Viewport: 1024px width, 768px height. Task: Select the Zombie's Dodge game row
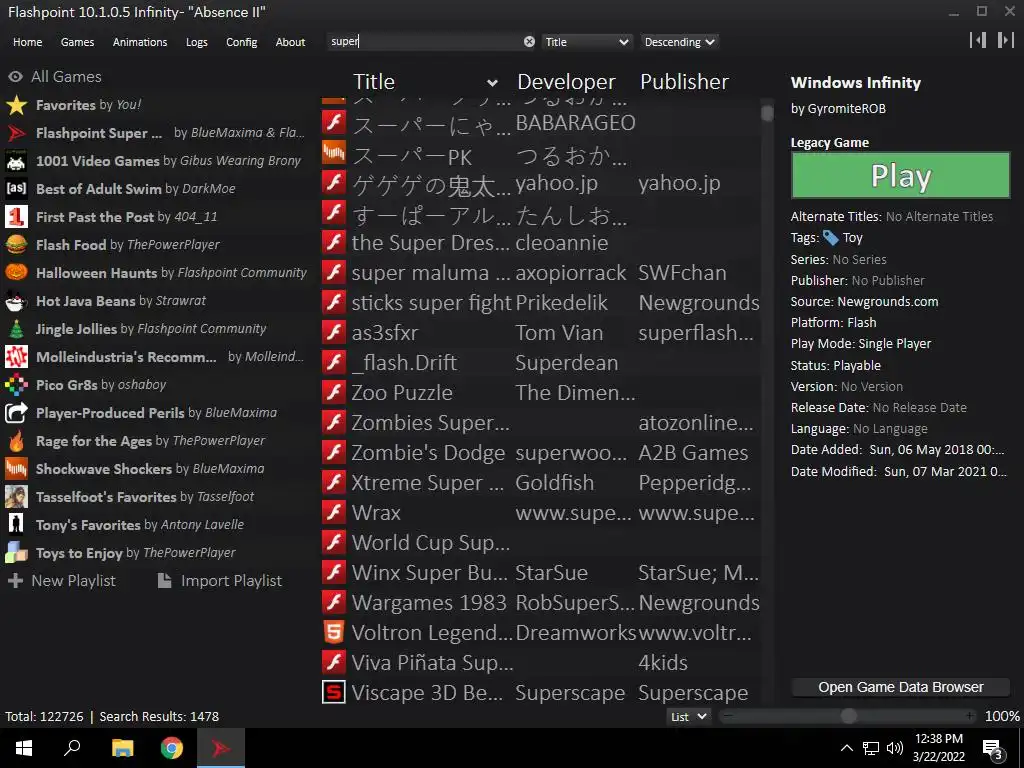[541, 453]
